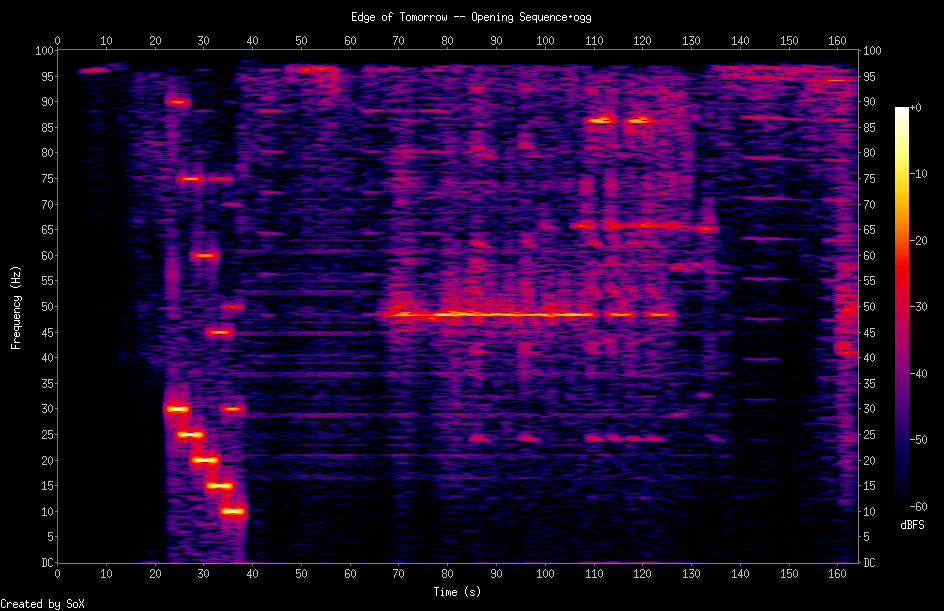Click the "-30" color scale tick

tap(919, 307)
